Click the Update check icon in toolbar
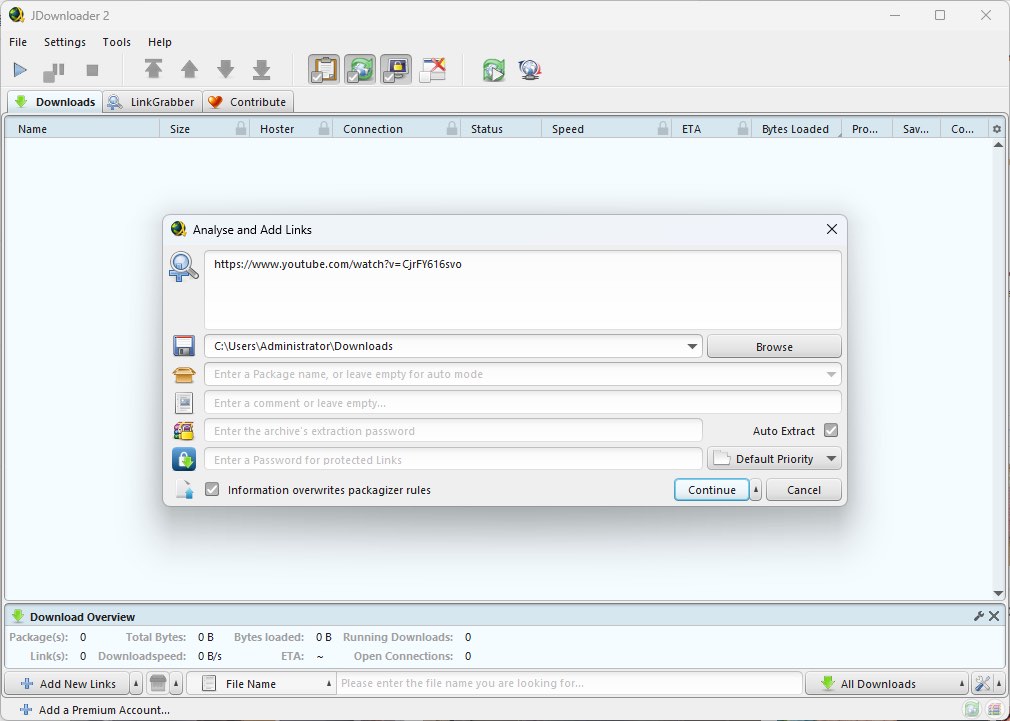The width and height of the screenshot is (1010, 721). pos(493,70)
